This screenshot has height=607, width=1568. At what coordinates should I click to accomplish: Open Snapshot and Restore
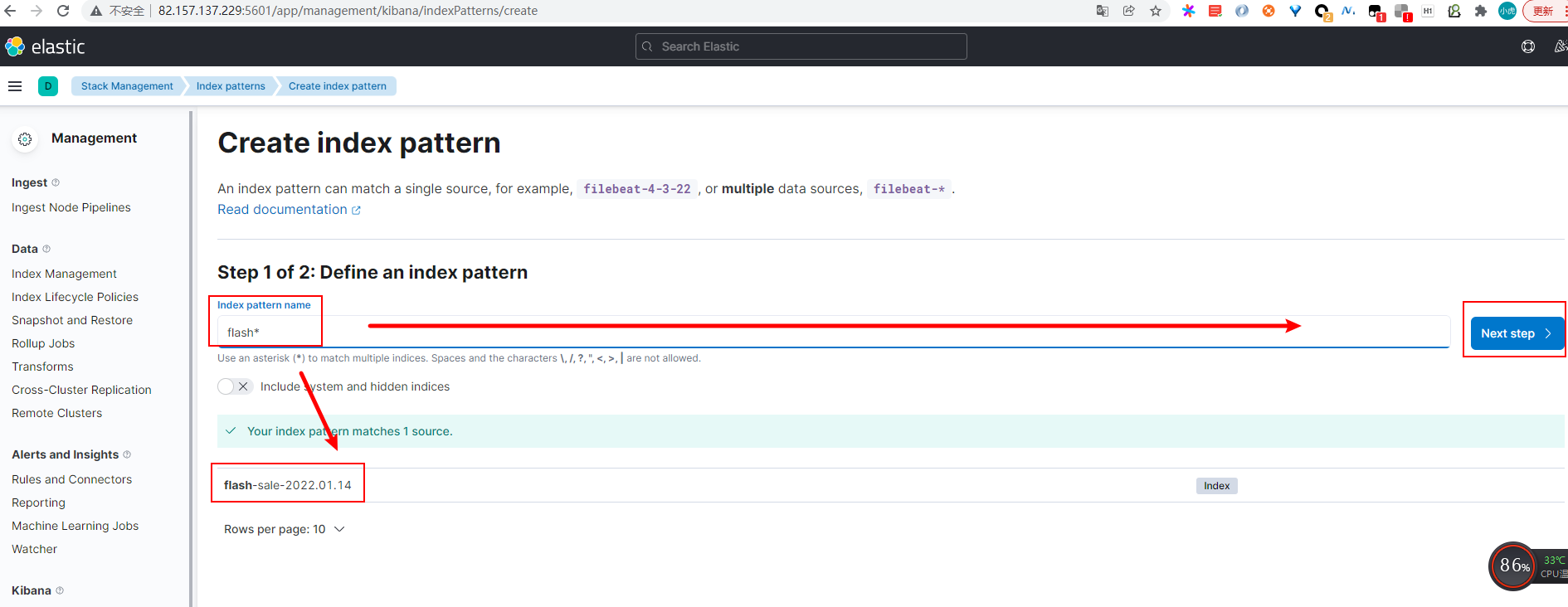tap(72, 320)
